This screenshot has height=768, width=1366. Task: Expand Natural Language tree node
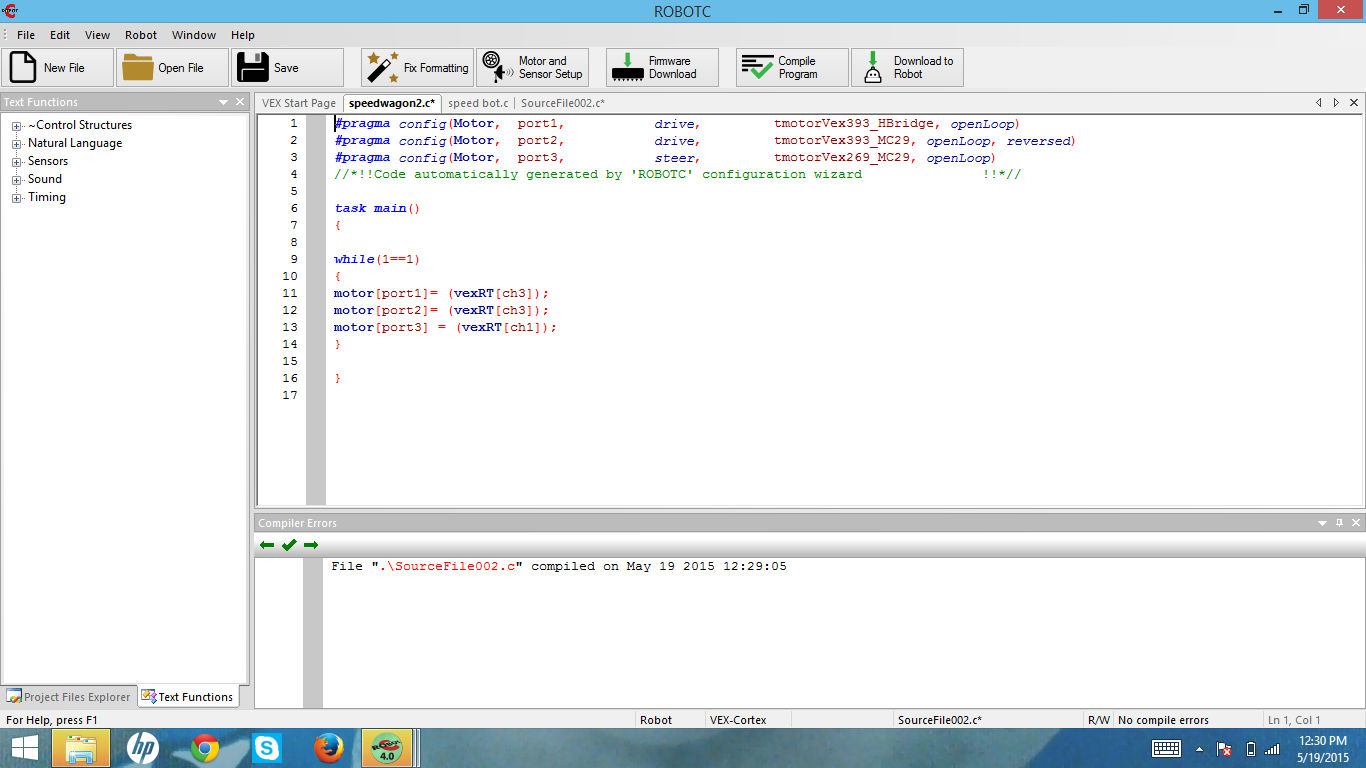17,144
